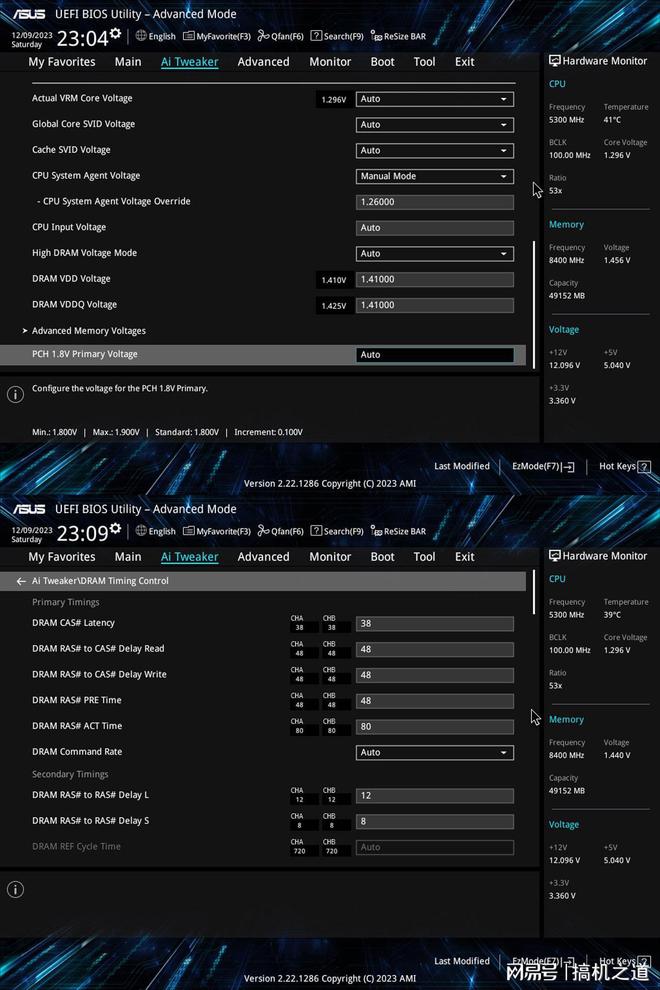Image resolution: width=660 pixels, height=990 pixels.
Task: Select Ai Tweaker tab on 23:04 screen
Action: 189,62
